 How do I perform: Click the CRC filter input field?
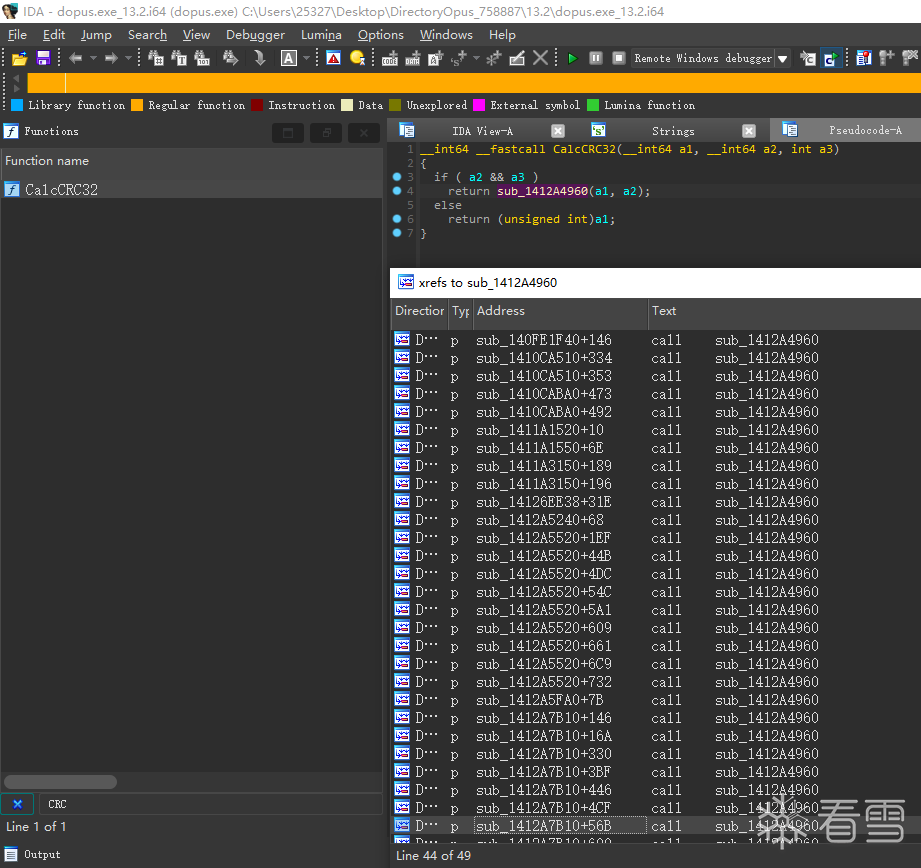click(x=211, y=805)
